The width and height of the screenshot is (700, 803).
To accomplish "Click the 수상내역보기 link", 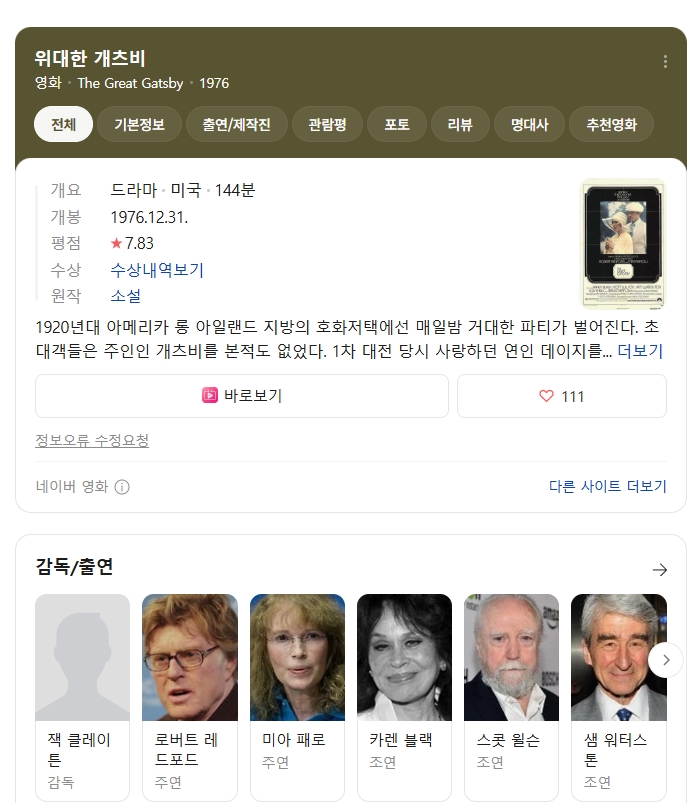I will tap(157, 269).
